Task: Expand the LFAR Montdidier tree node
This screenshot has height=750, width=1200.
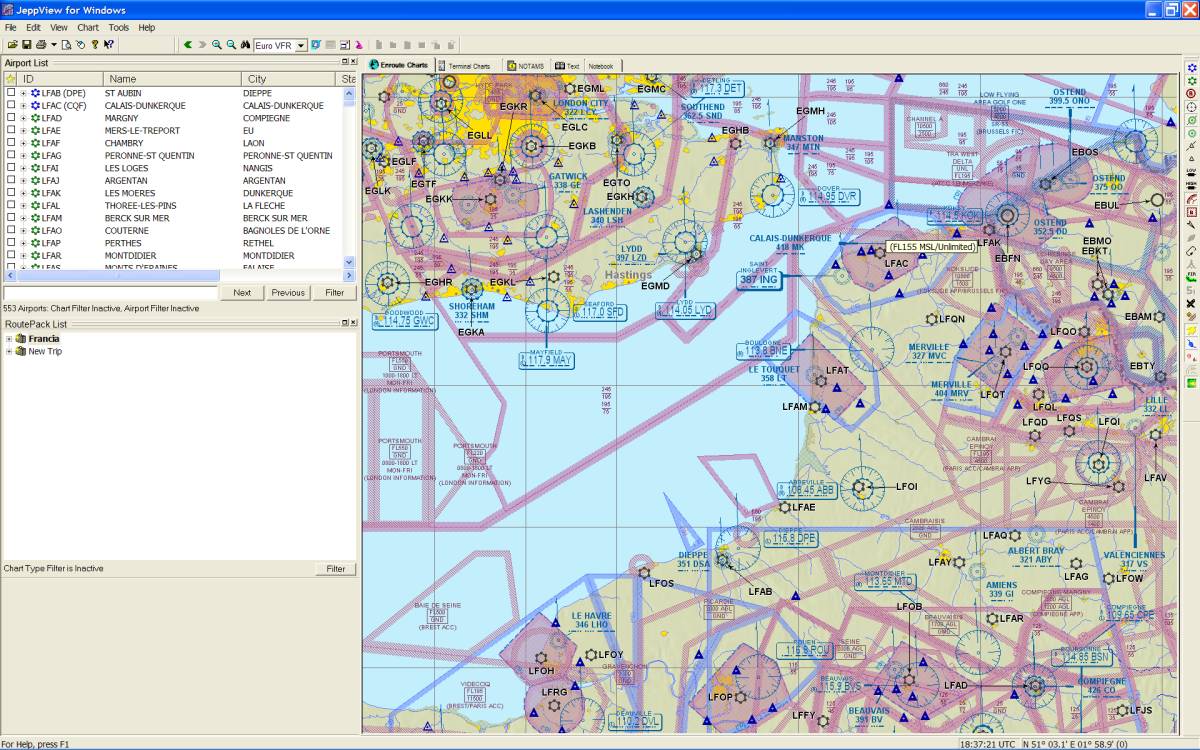Action: click(23, 255)
